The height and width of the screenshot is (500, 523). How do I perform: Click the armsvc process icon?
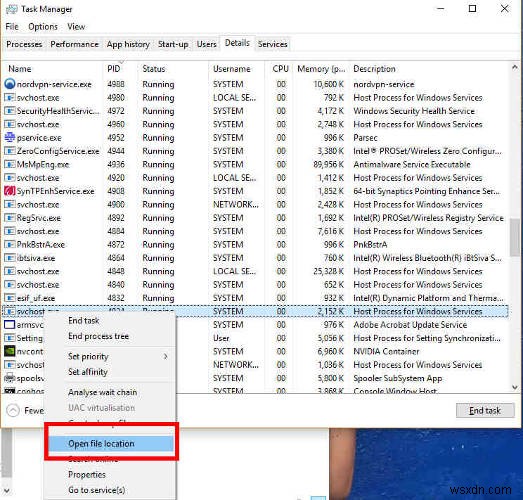[x=10, y=324]
